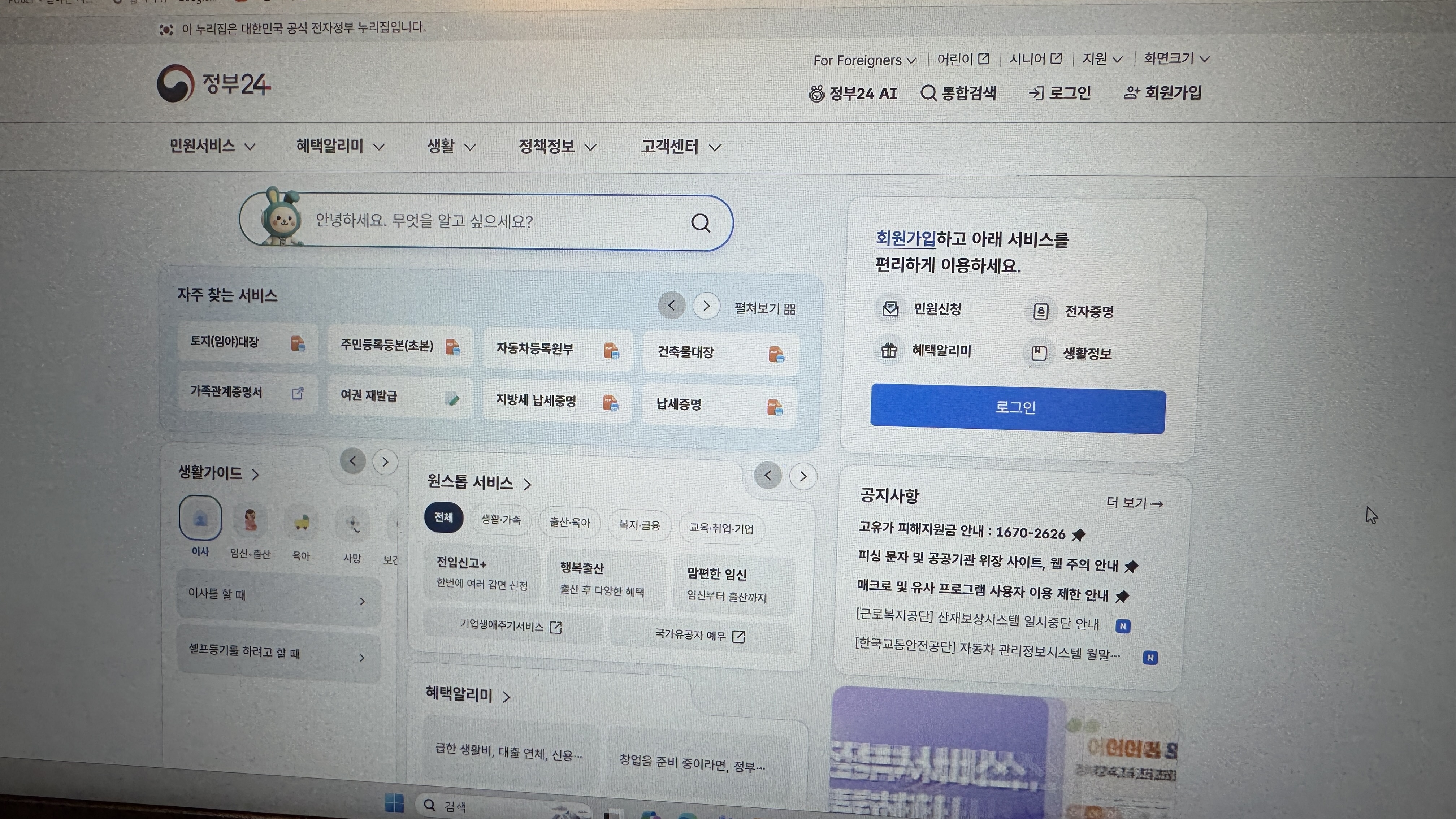Select the 전체 tab in 원스톱 서비스

click(444, 517)
